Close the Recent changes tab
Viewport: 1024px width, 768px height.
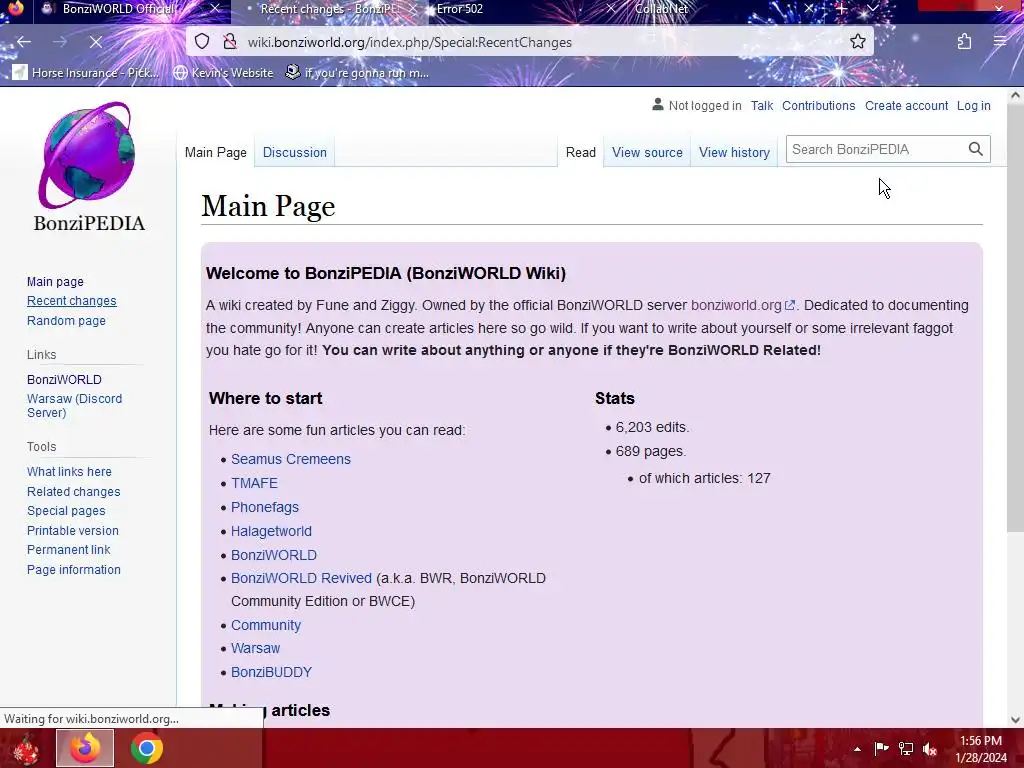(x=413, y=9)
